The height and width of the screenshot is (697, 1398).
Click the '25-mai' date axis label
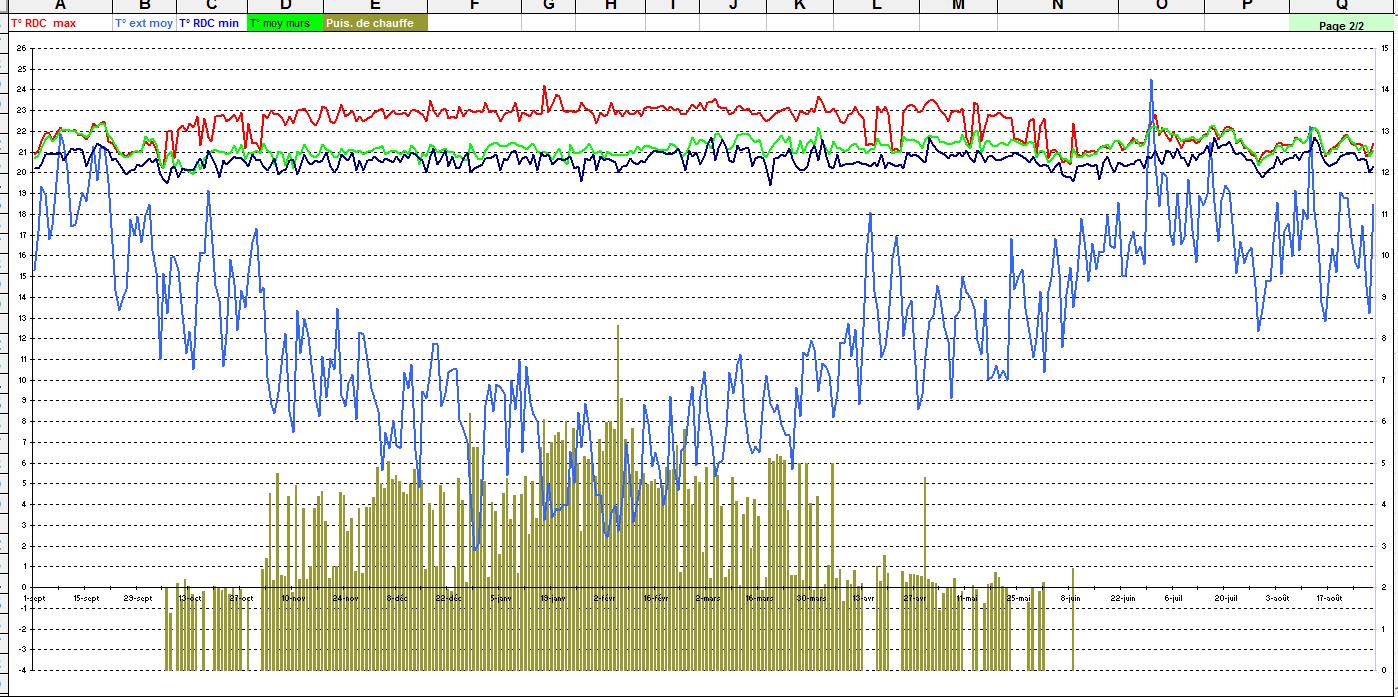click(x=1018, y=598)
